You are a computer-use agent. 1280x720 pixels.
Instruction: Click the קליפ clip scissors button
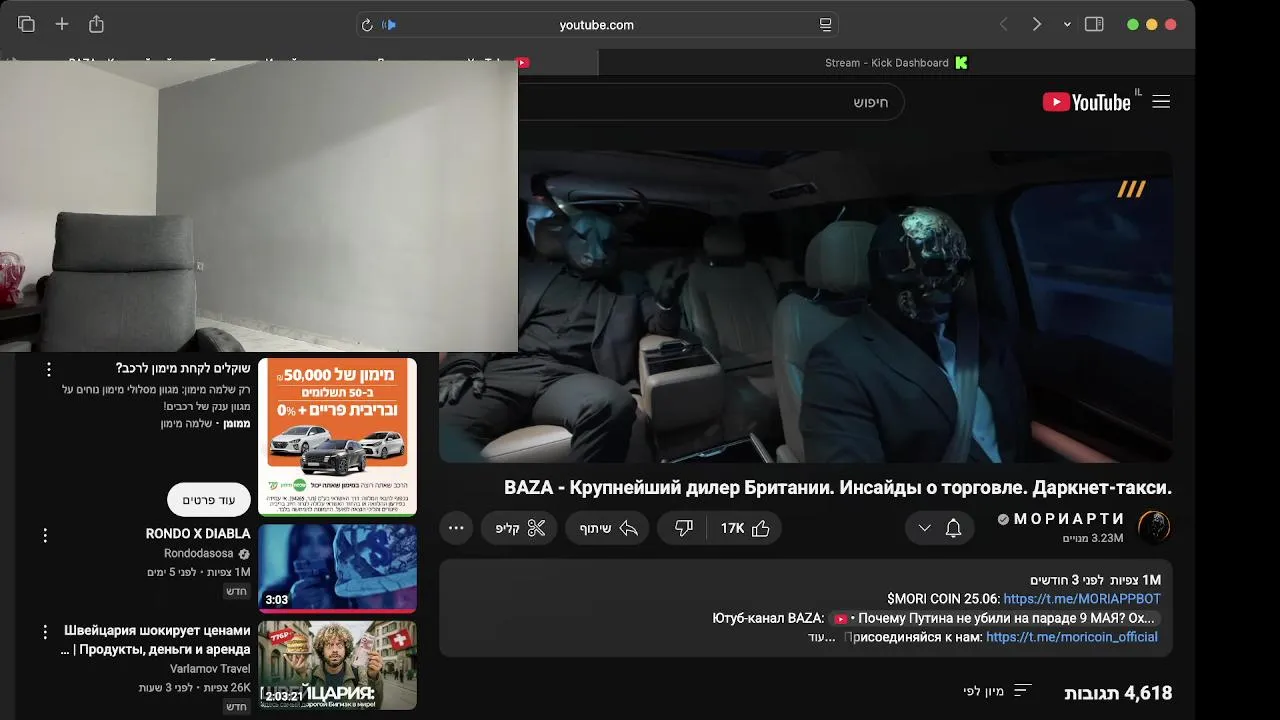520,528
